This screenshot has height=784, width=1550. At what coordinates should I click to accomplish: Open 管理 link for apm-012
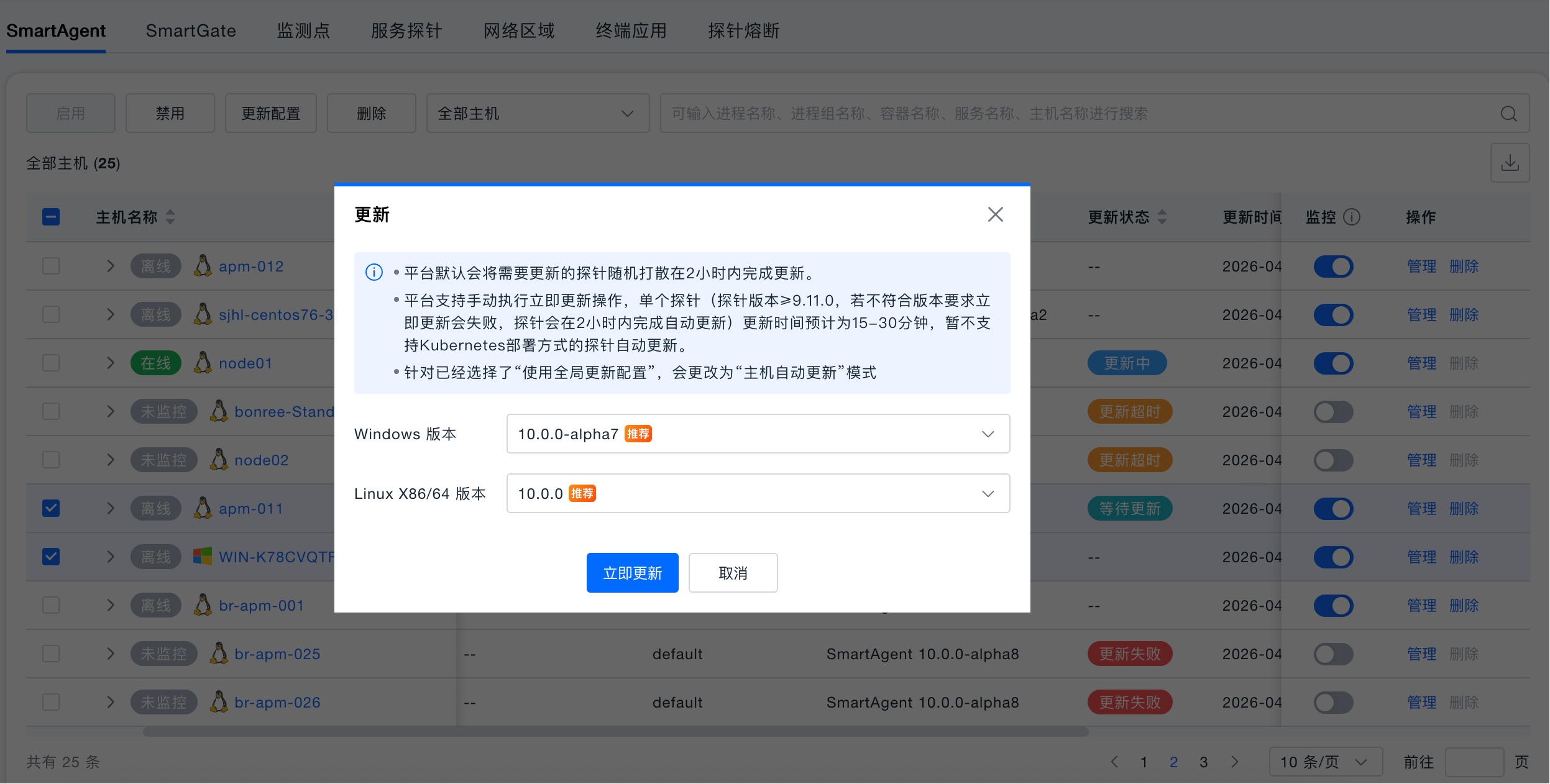1421,267
